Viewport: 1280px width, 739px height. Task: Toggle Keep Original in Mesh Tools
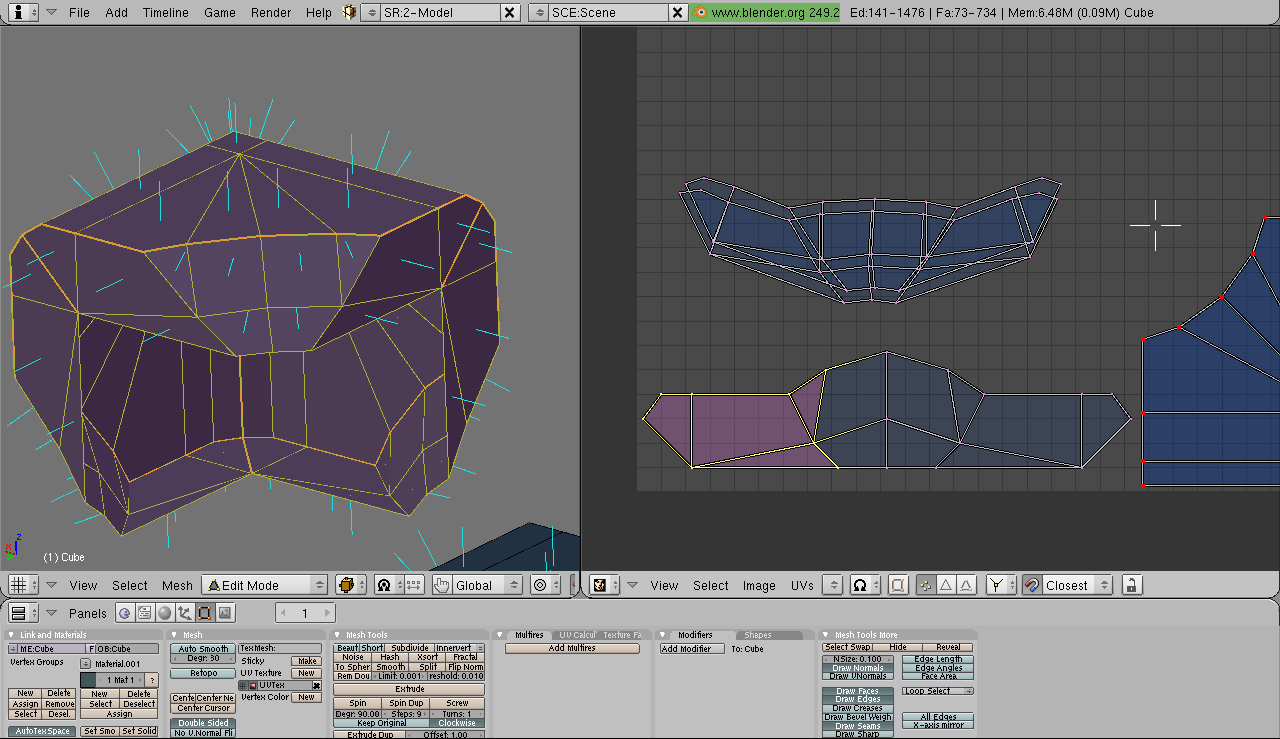[381, 723]
